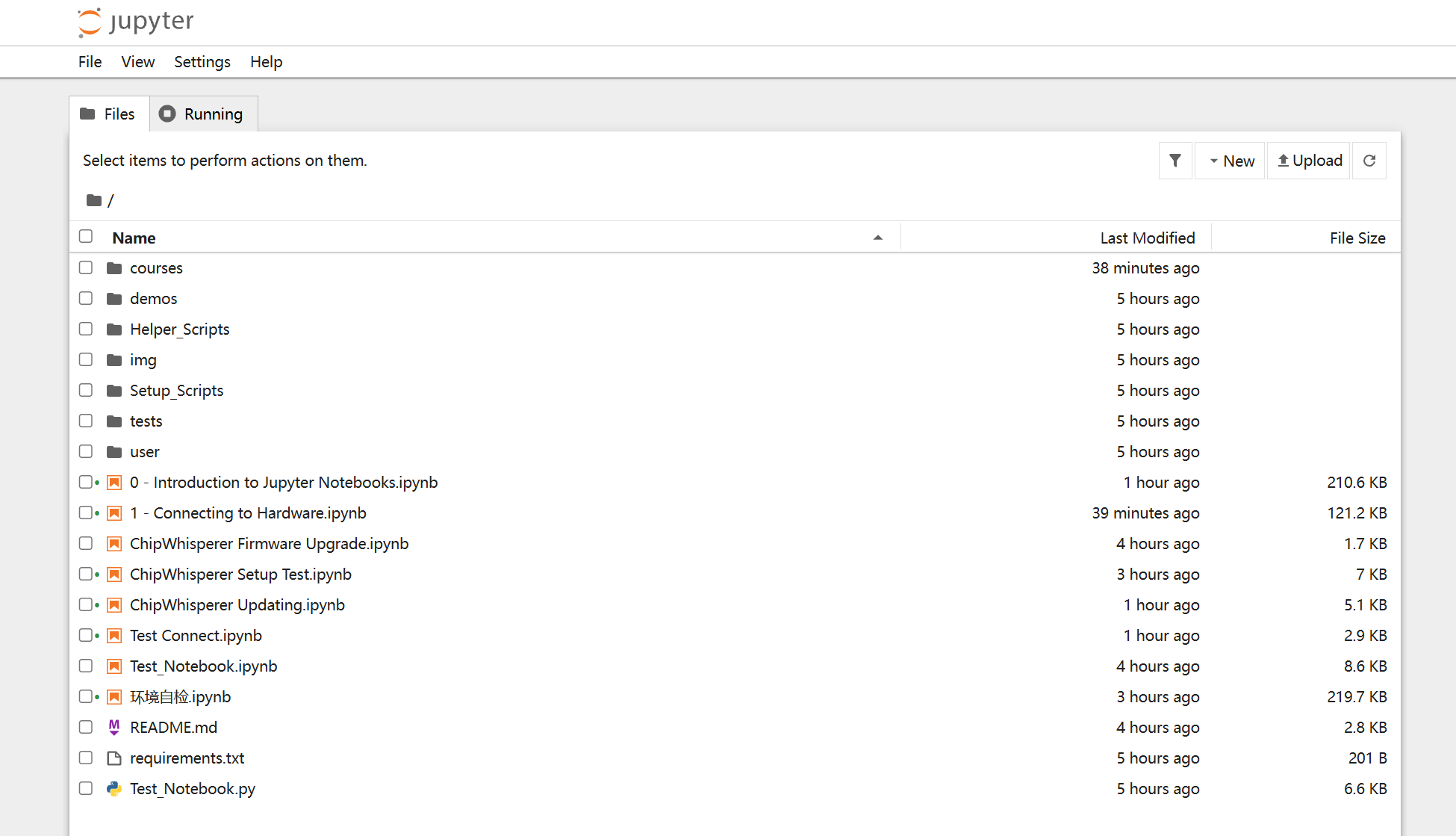Click the Name column header
The width and height of the screenshot is (1456, 836).
[134, 238]
